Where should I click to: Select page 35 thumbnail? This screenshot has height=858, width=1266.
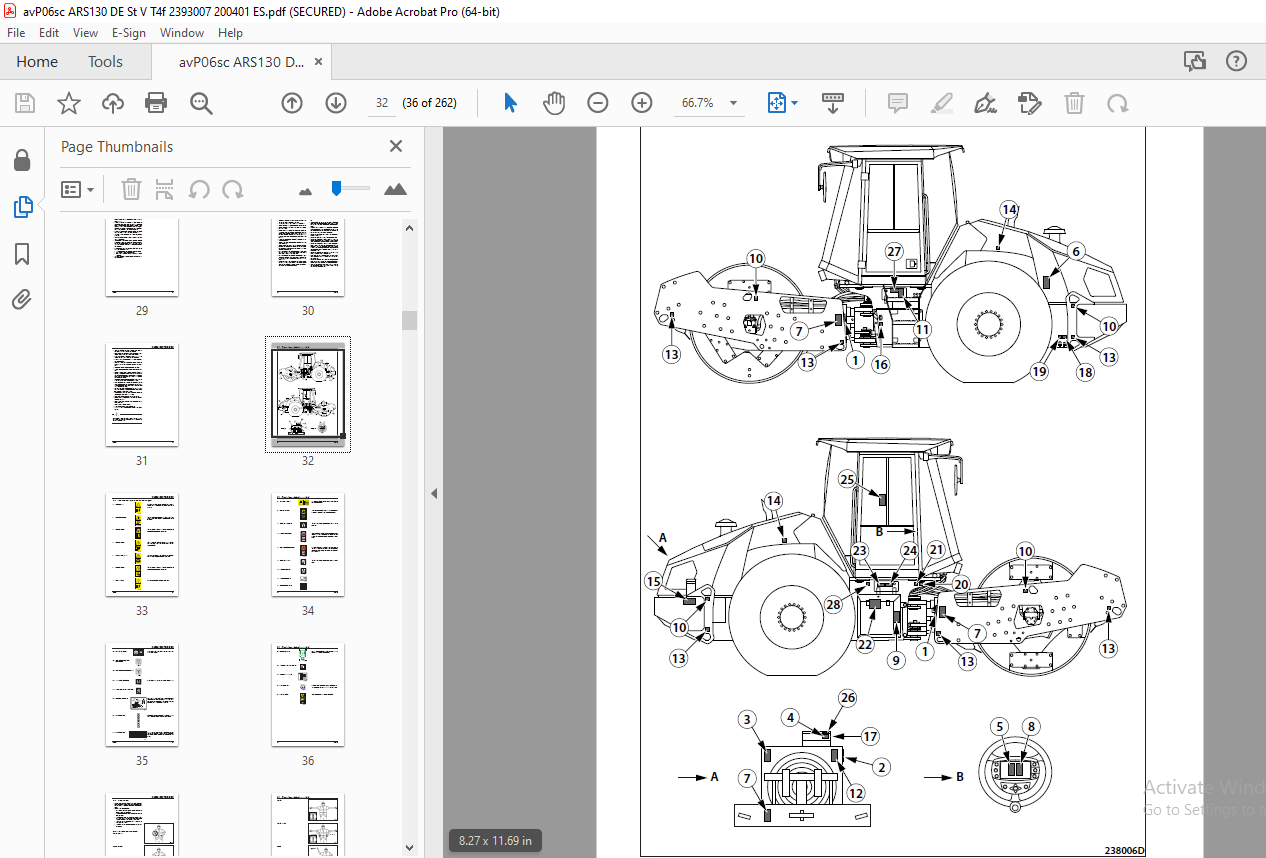coord(142,694)
